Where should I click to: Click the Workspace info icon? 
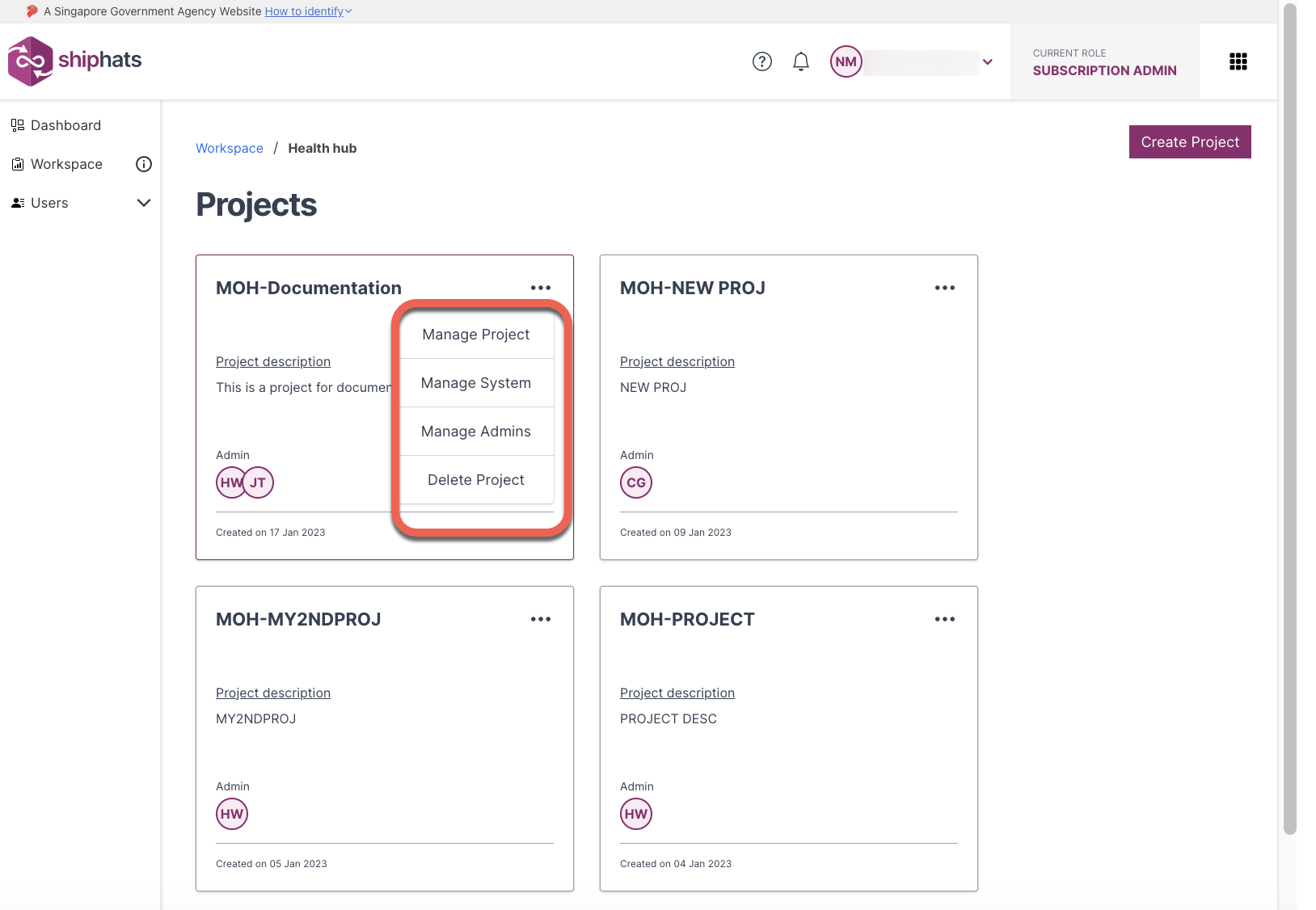(144, 164)
